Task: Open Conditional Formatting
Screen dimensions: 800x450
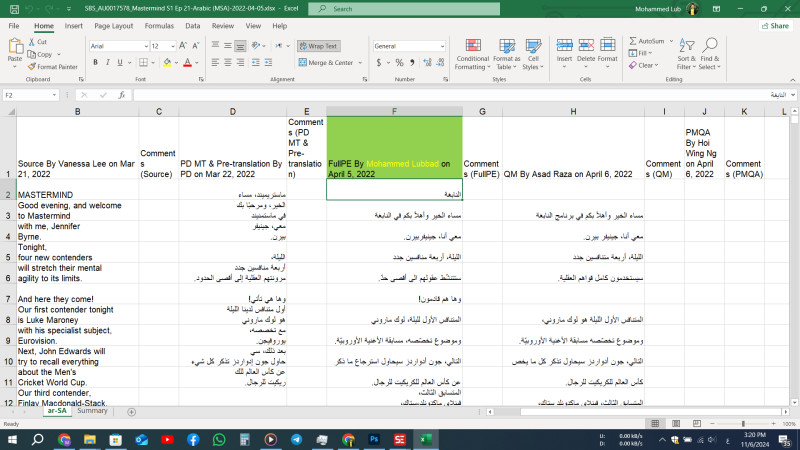Action: coord(471,55)
